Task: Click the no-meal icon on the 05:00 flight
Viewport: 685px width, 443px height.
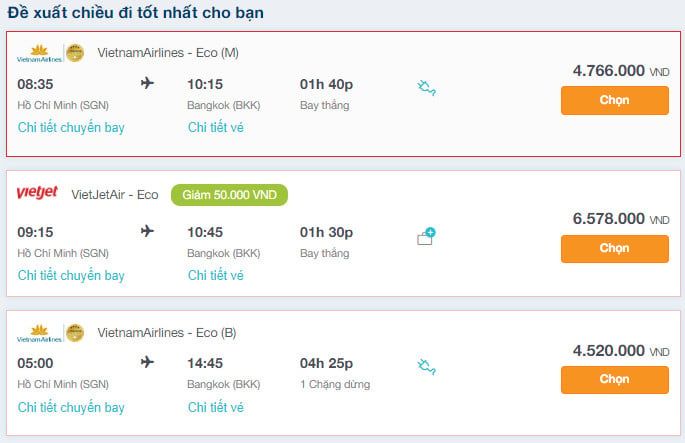Action: point(427,369)
